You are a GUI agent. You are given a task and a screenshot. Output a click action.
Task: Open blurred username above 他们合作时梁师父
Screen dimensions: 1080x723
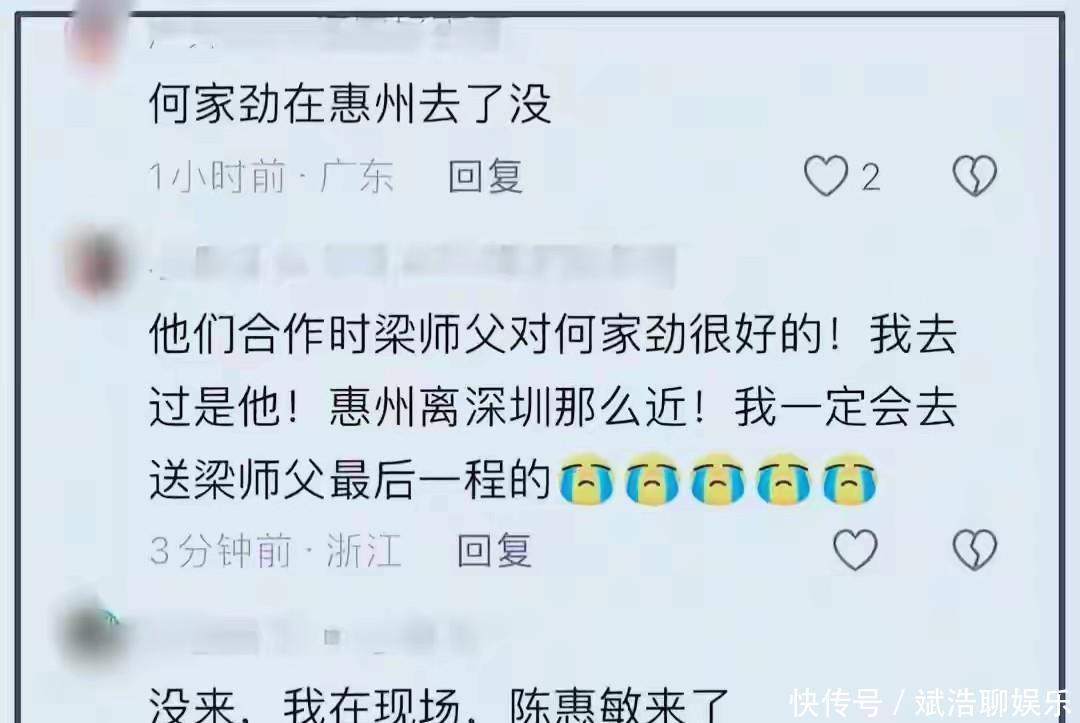(413, 265)
